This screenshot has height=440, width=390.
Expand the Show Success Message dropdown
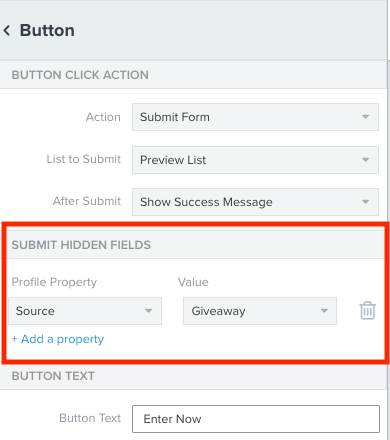point(255,202)
